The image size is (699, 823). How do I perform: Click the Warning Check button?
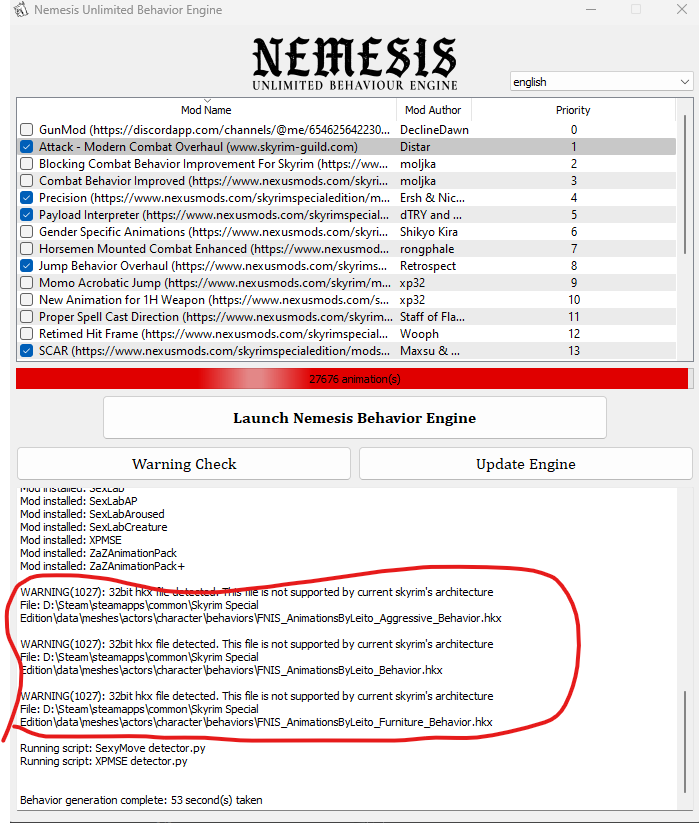184,464
